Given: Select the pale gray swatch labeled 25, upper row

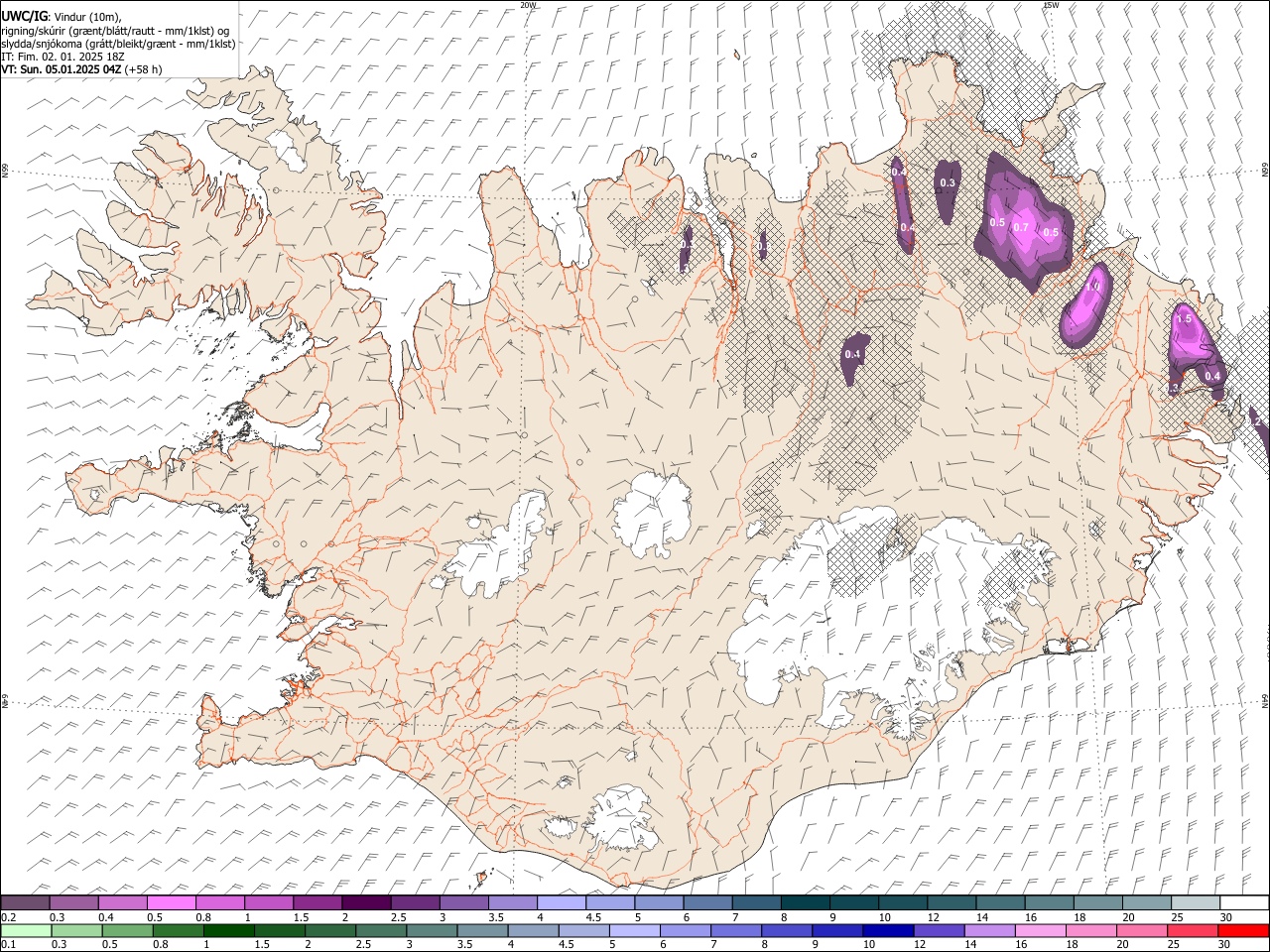Looking at the screenshot, I should coord(1195,902).
